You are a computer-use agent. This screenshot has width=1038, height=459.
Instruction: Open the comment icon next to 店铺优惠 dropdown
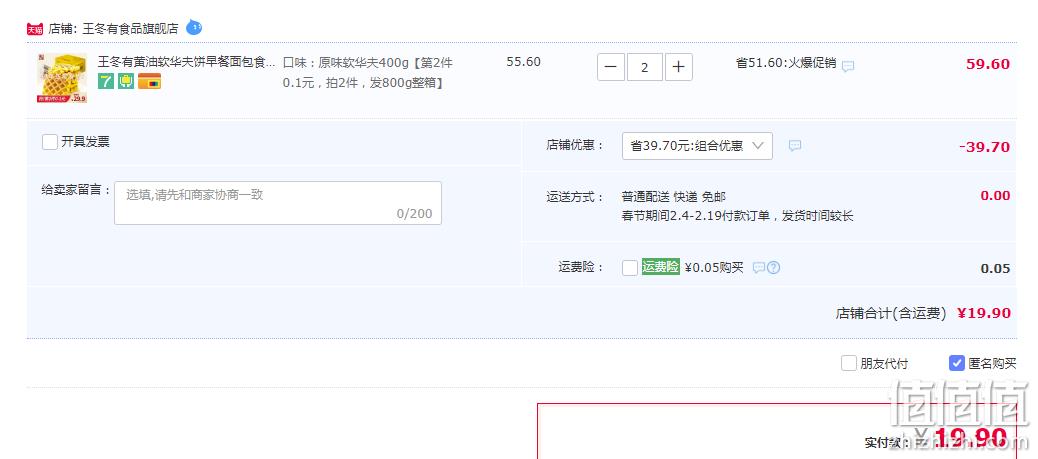coord(795,146)
